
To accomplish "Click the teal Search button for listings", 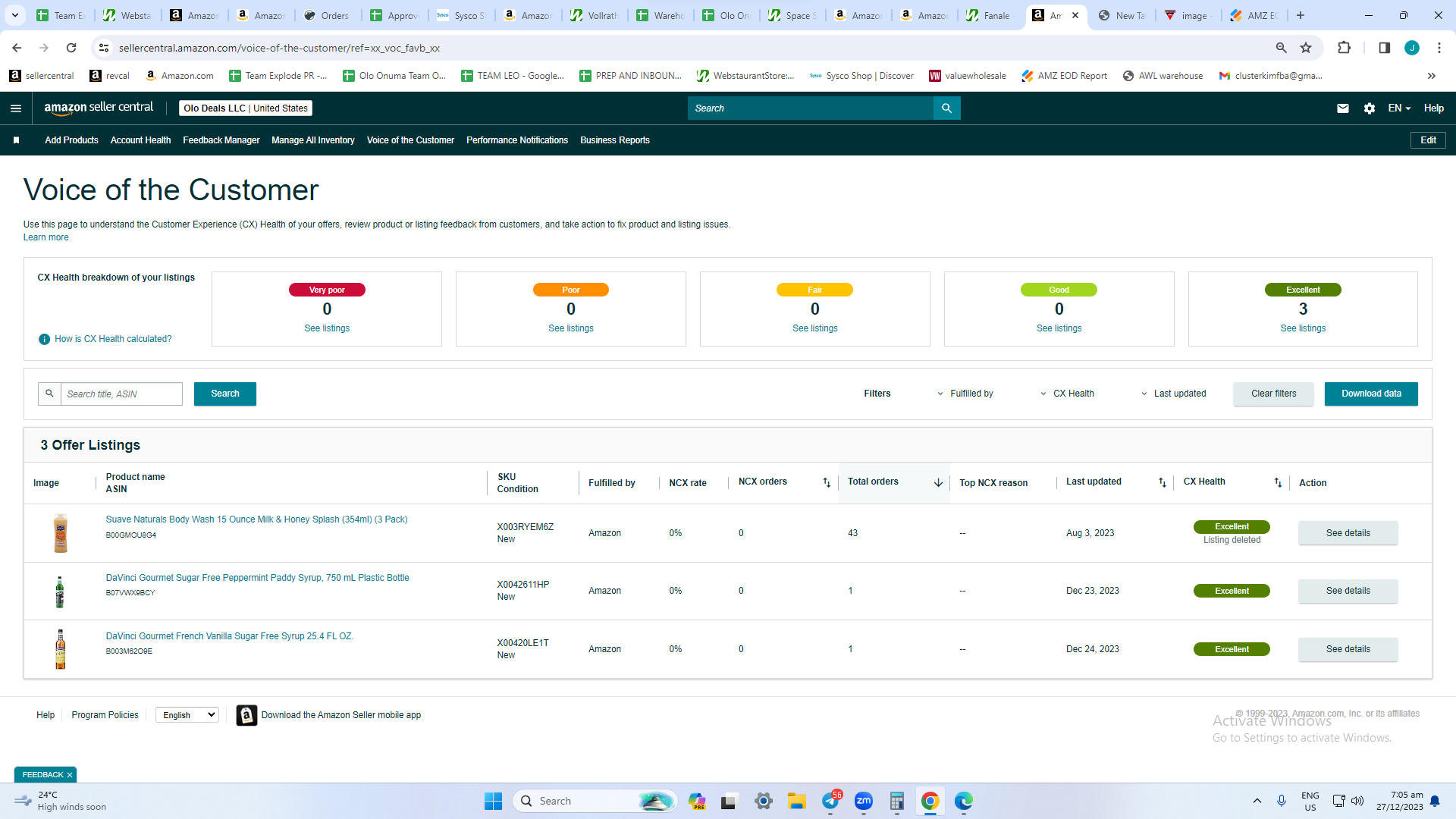I will 225,394.
